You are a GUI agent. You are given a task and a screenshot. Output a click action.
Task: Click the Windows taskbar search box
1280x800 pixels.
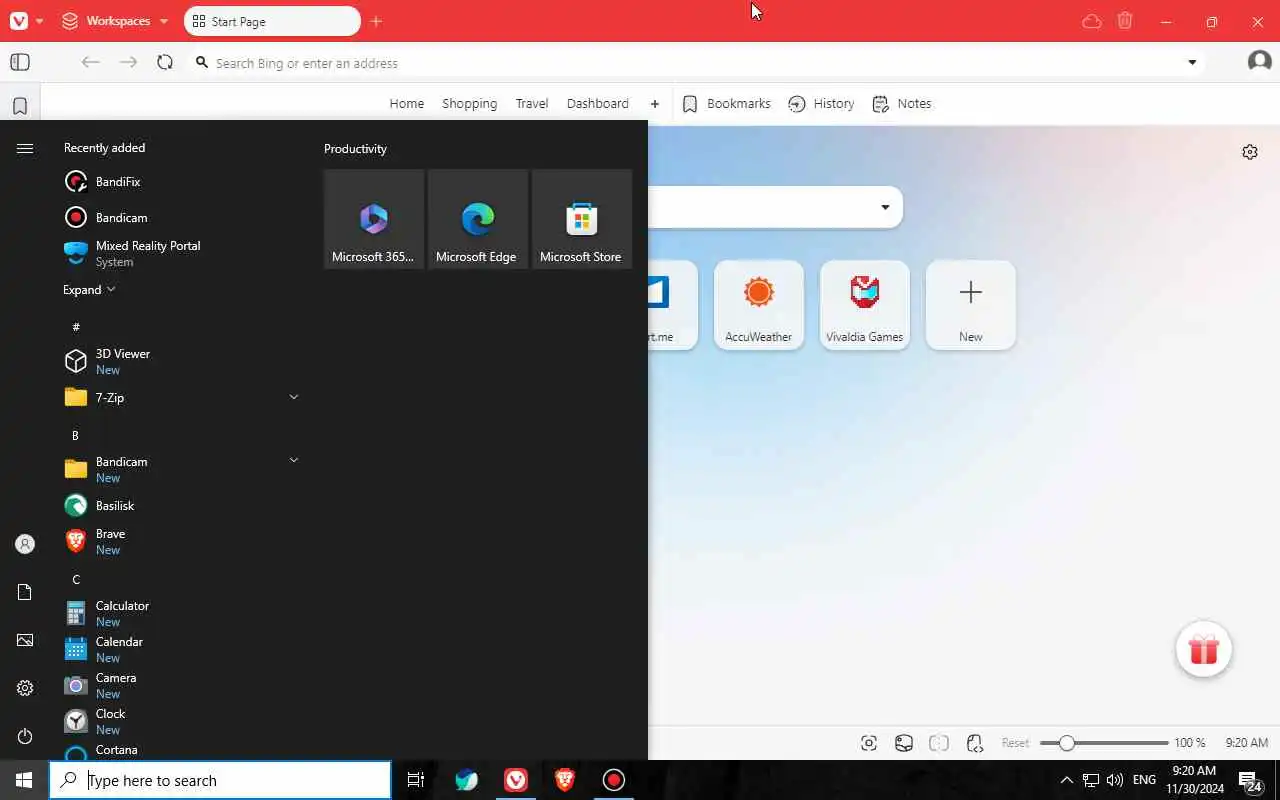point(220,780)
